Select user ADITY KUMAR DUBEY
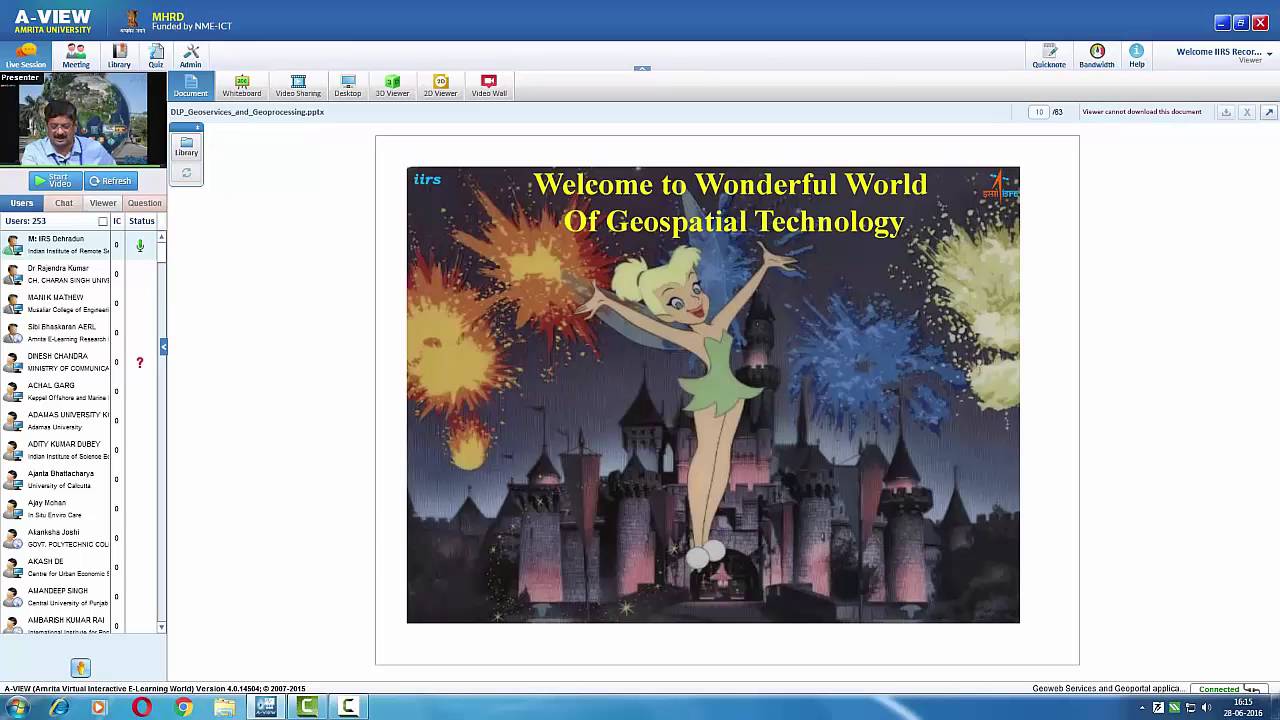 (55, 450)
